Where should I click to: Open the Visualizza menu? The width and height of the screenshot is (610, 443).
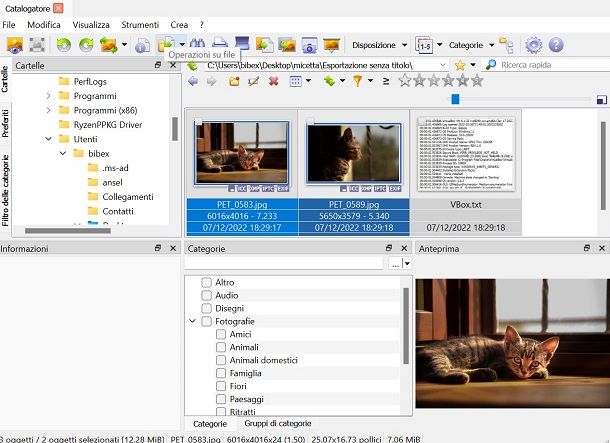click(91, 25)
